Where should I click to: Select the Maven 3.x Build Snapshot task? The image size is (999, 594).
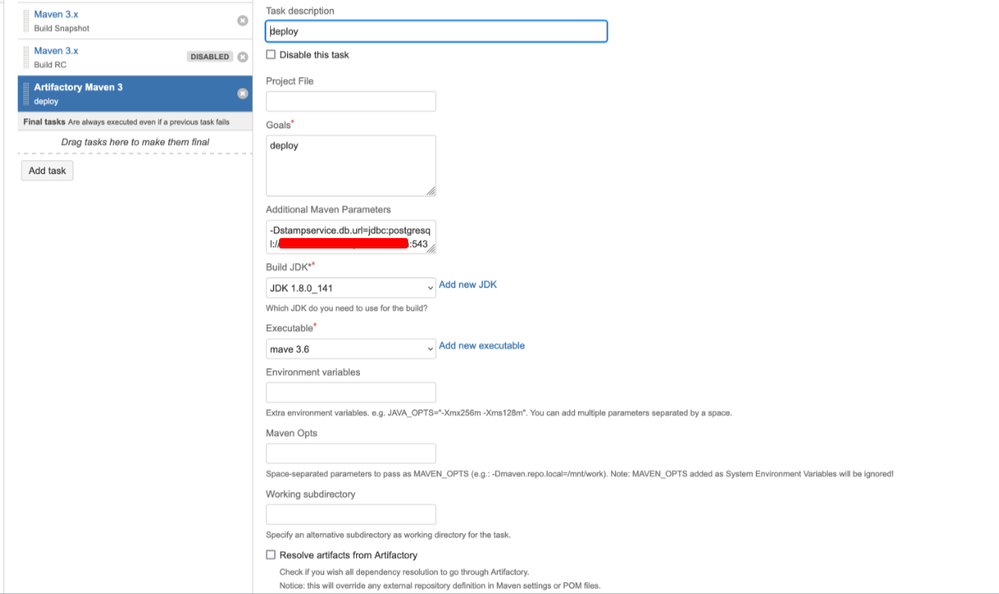coord(135,20)
